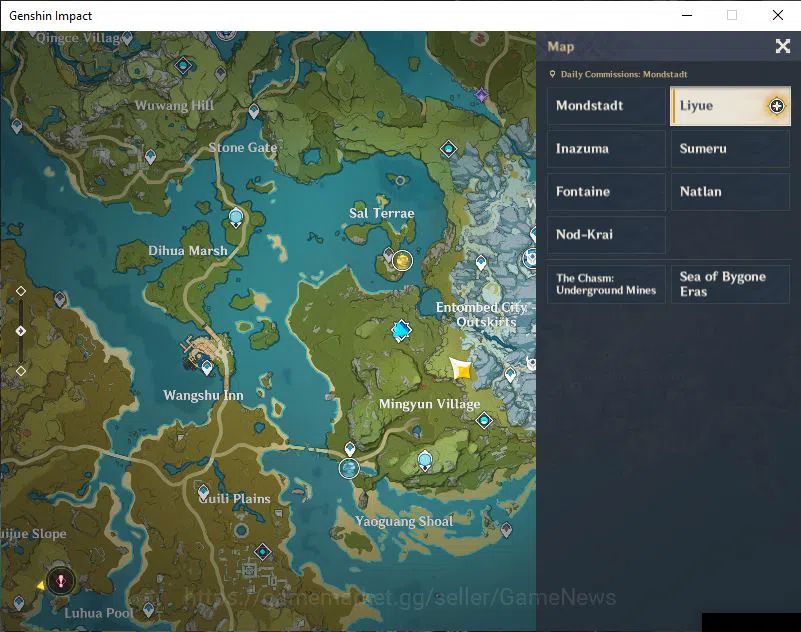Switch map to Inazuma region
This screenshot has width=801, height=632.
pos(606,149)
